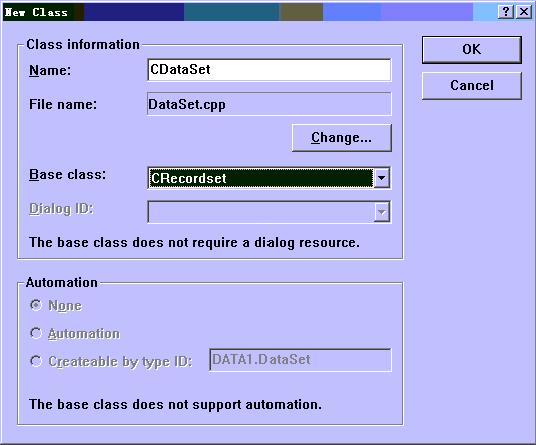This screenshot has width=536, height=445.
Task: Select the None automation radio button
Action: [36, 305]
